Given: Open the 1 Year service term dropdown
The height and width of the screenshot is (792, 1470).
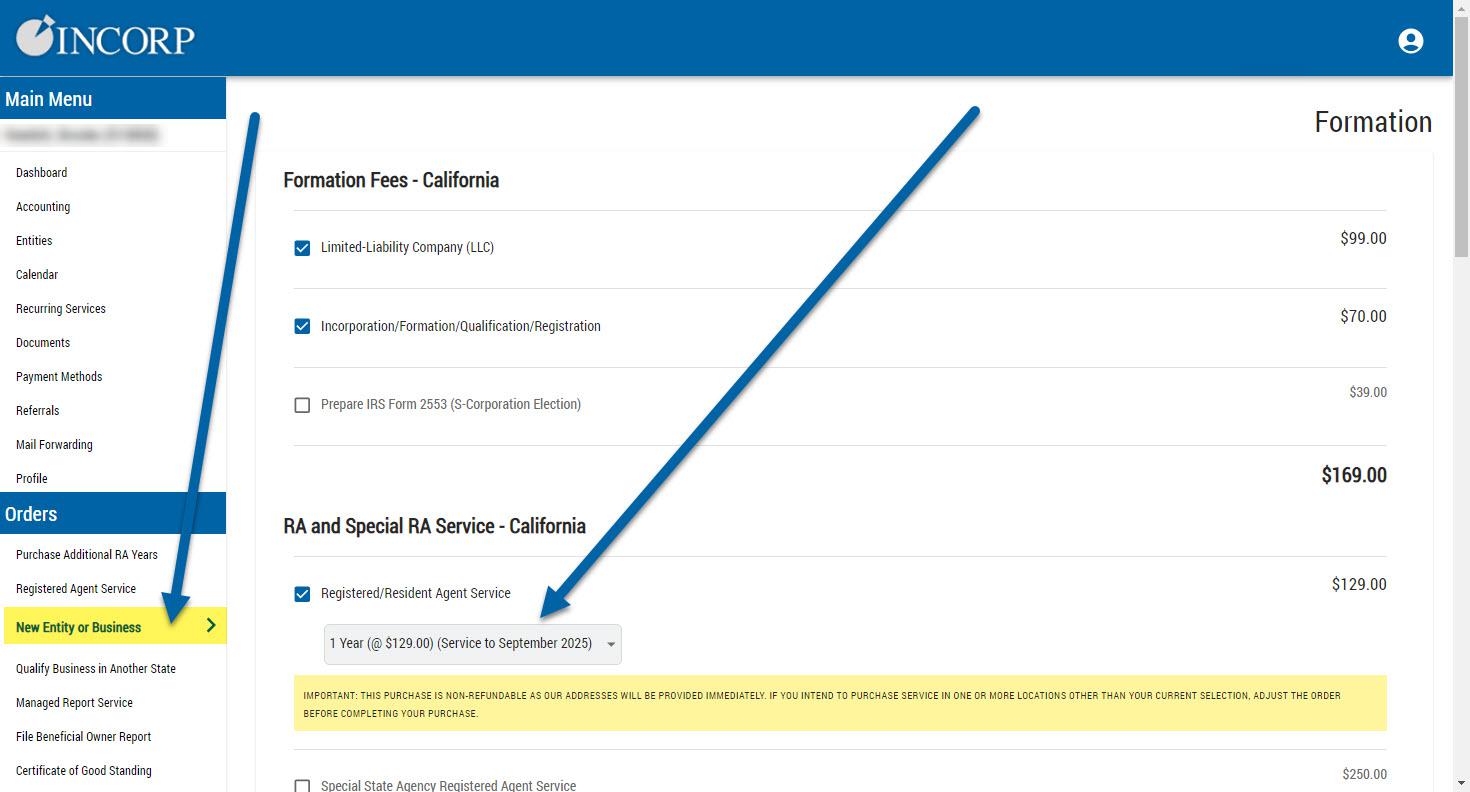Looking at the screenshot, I should [472, 644].
